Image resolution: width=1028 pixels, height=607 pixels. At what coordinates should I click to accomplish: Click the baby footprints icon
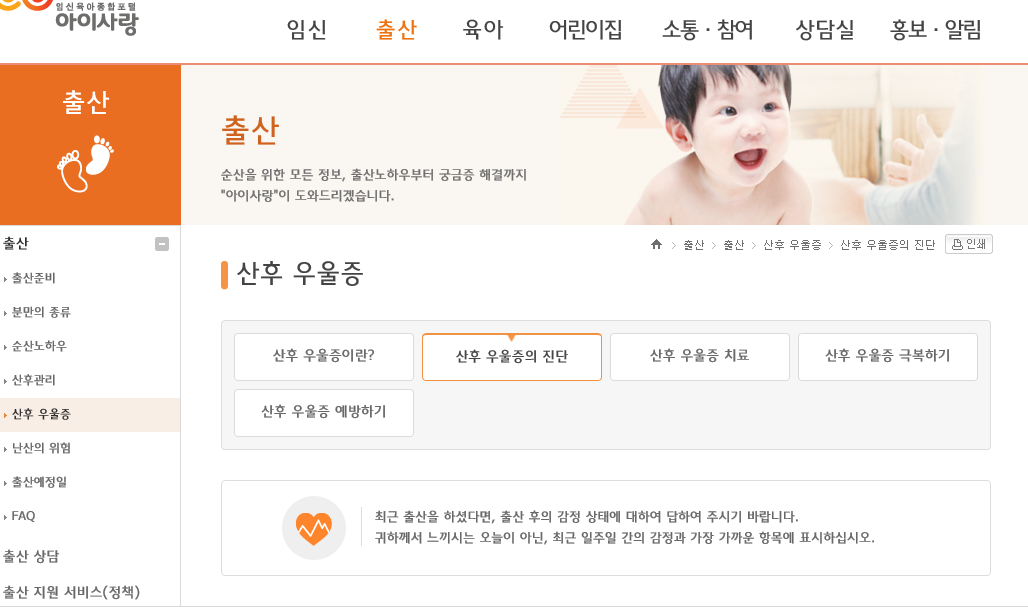click(85, 164)
